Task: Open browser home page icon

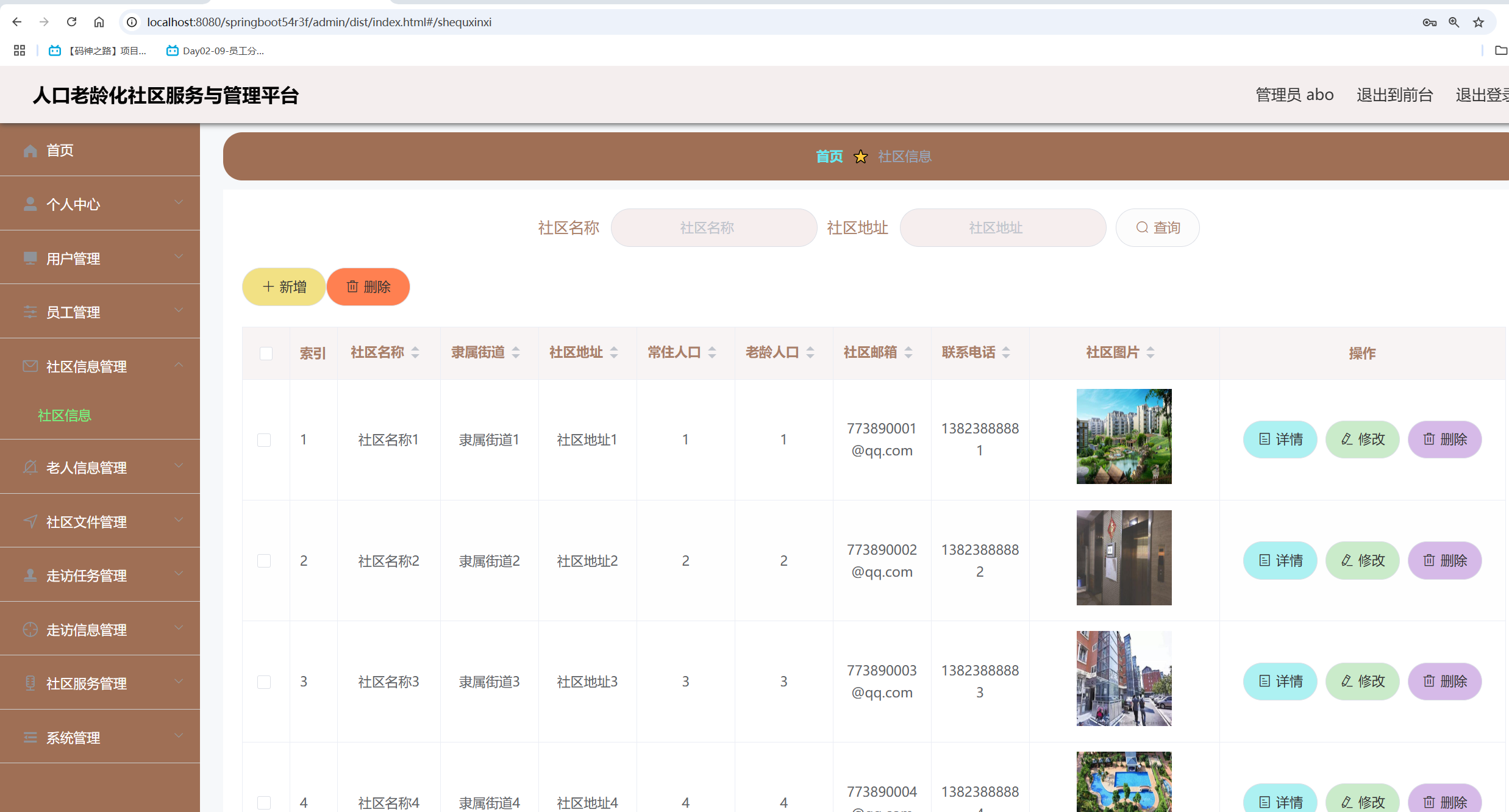Action: (99, 22)
